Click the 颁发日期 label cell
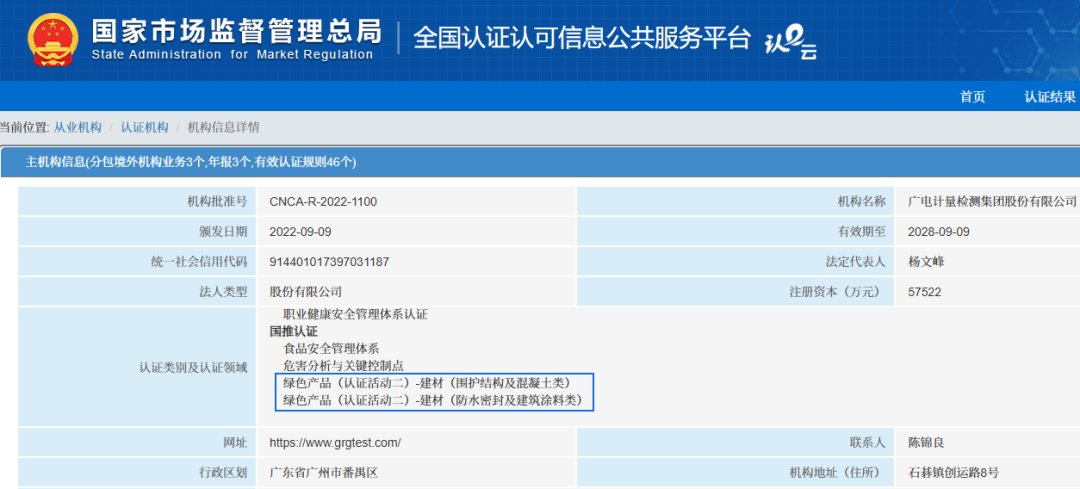 [136, 231]
